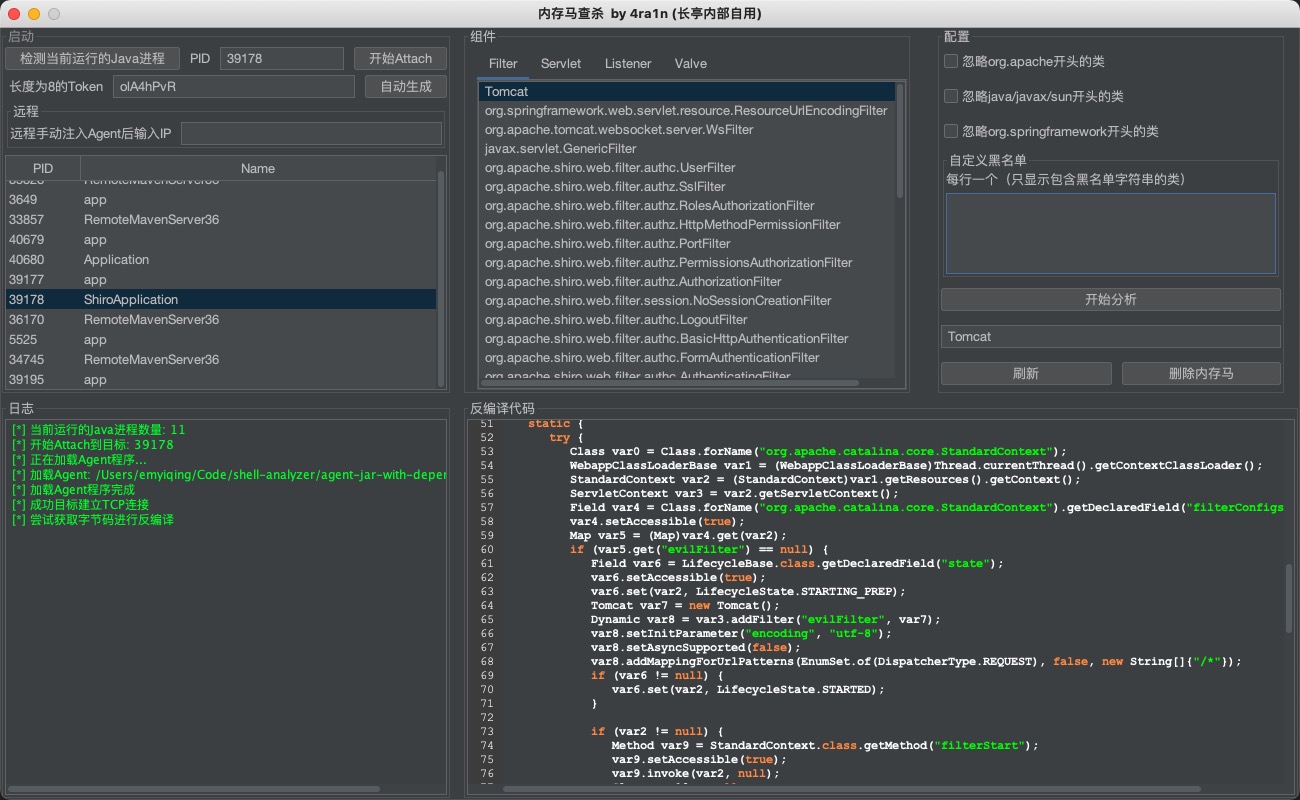The image size is (1300, 800).
Task: Click log line 开始Attach到目标: 39178
Action: pyautogui.click(x=92, y=445)
